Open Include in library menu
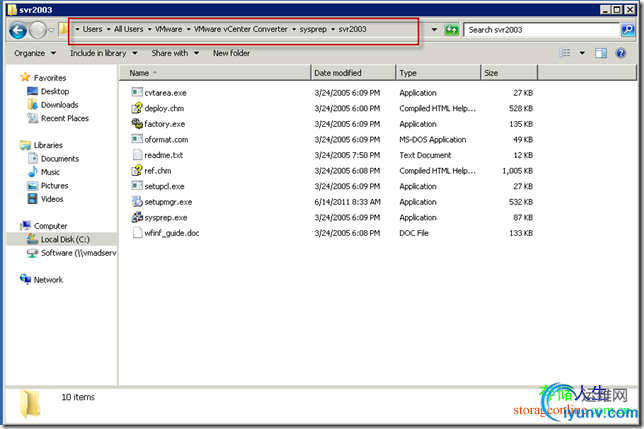 [x=104, y=53]
